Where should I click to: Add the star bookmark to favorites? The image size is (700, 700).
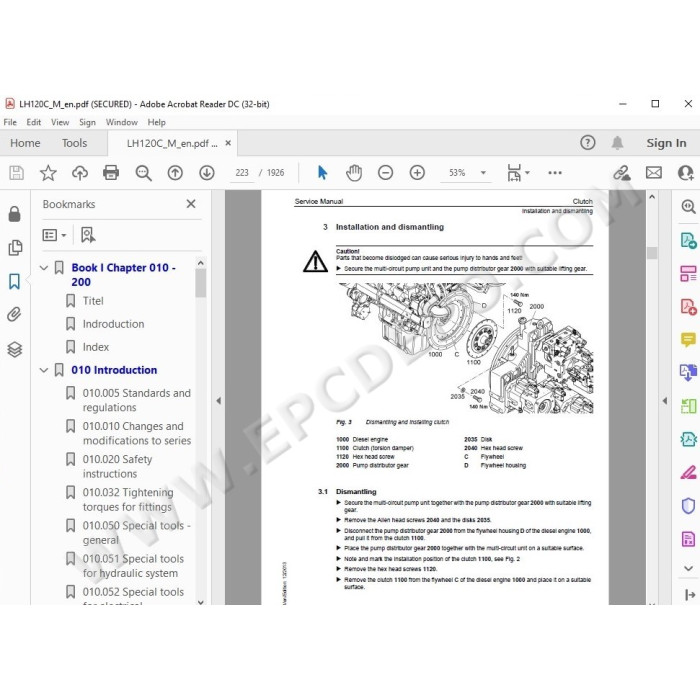coord(48,173)
